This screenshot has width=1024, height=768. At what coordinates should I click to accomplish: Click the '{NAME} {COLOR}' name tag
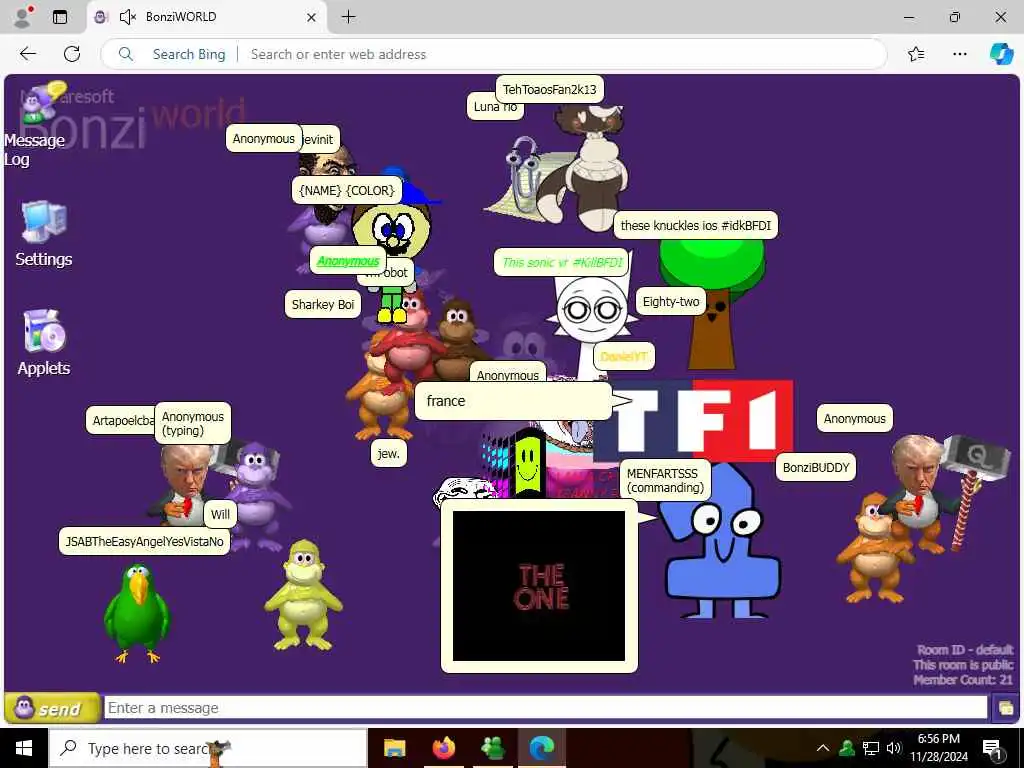(347, 190)
